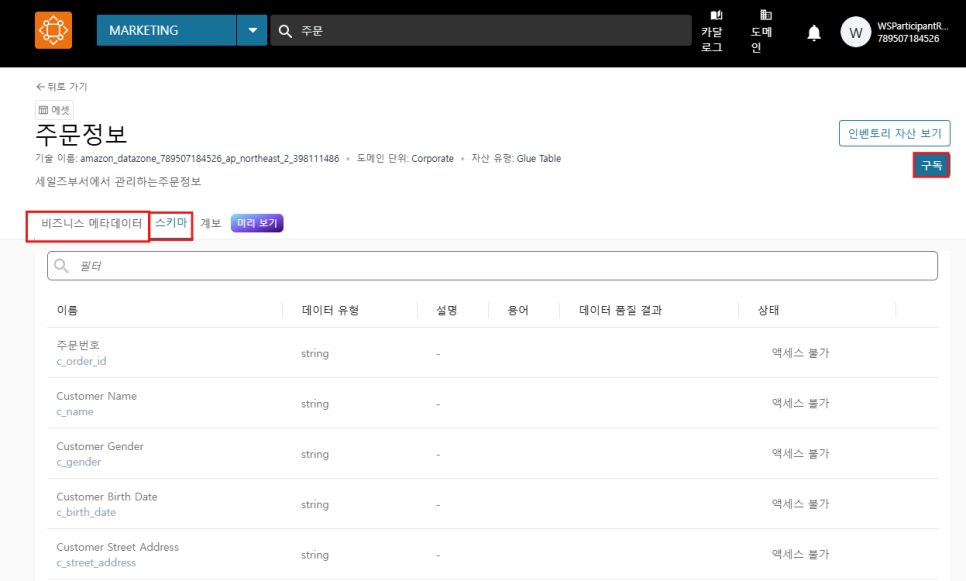Click the 설명 column header
This screenshot has width=966, height=581.
[447, 310]
